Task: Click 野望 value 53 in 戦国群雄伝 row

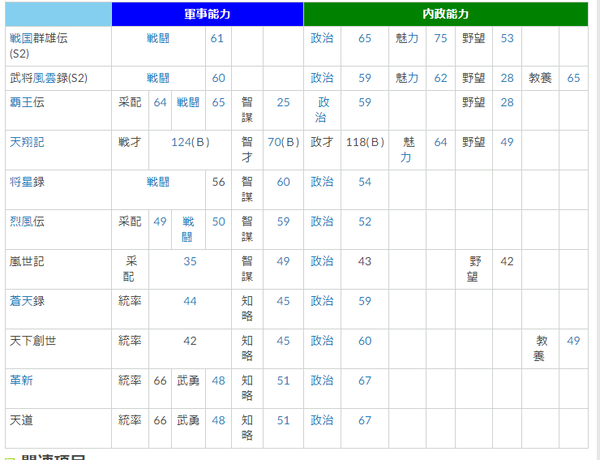Action: point(507,38)
